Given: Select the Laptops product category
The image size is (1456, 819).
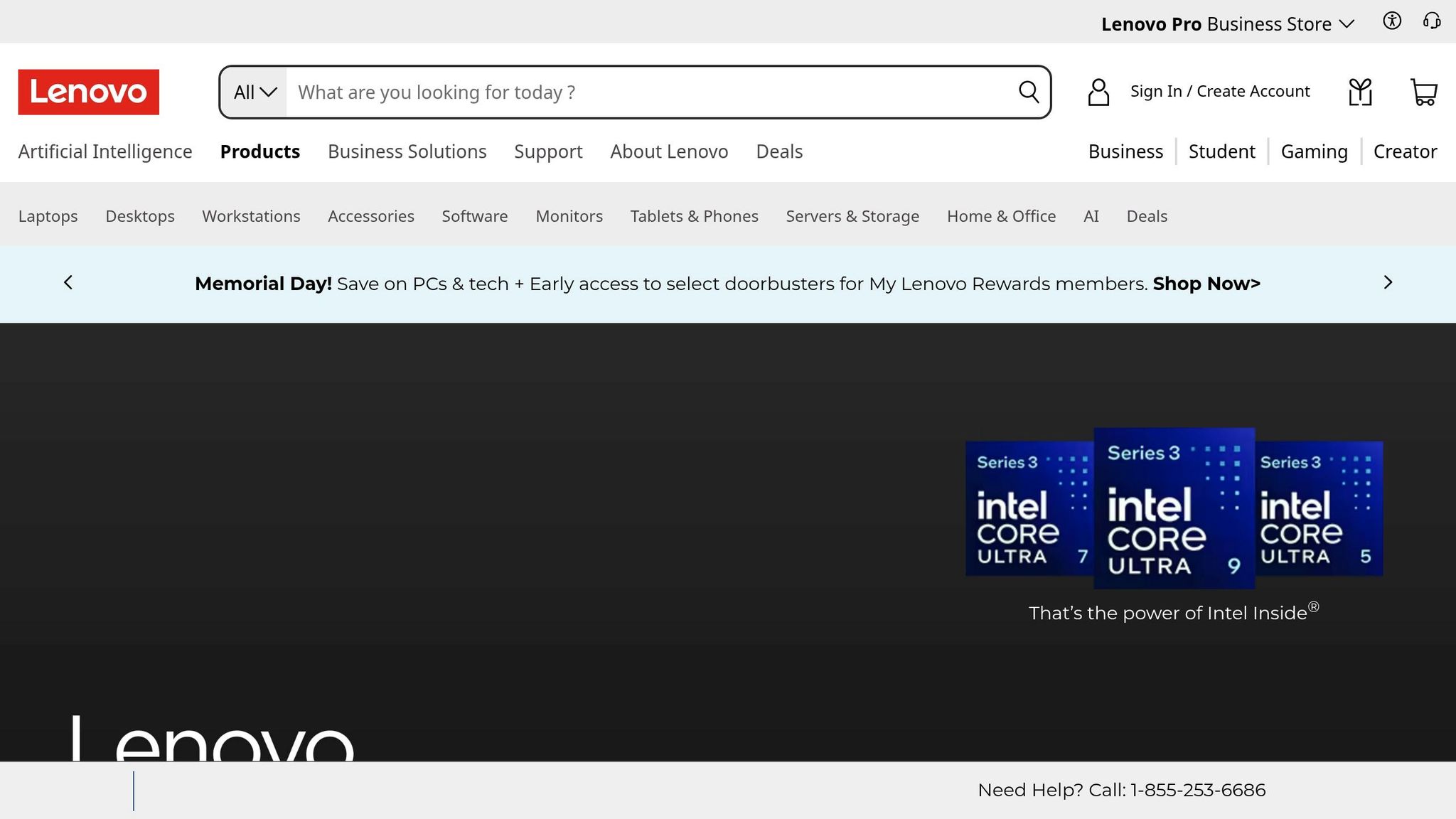Looking at the screenshot, I should click(48, 216).
